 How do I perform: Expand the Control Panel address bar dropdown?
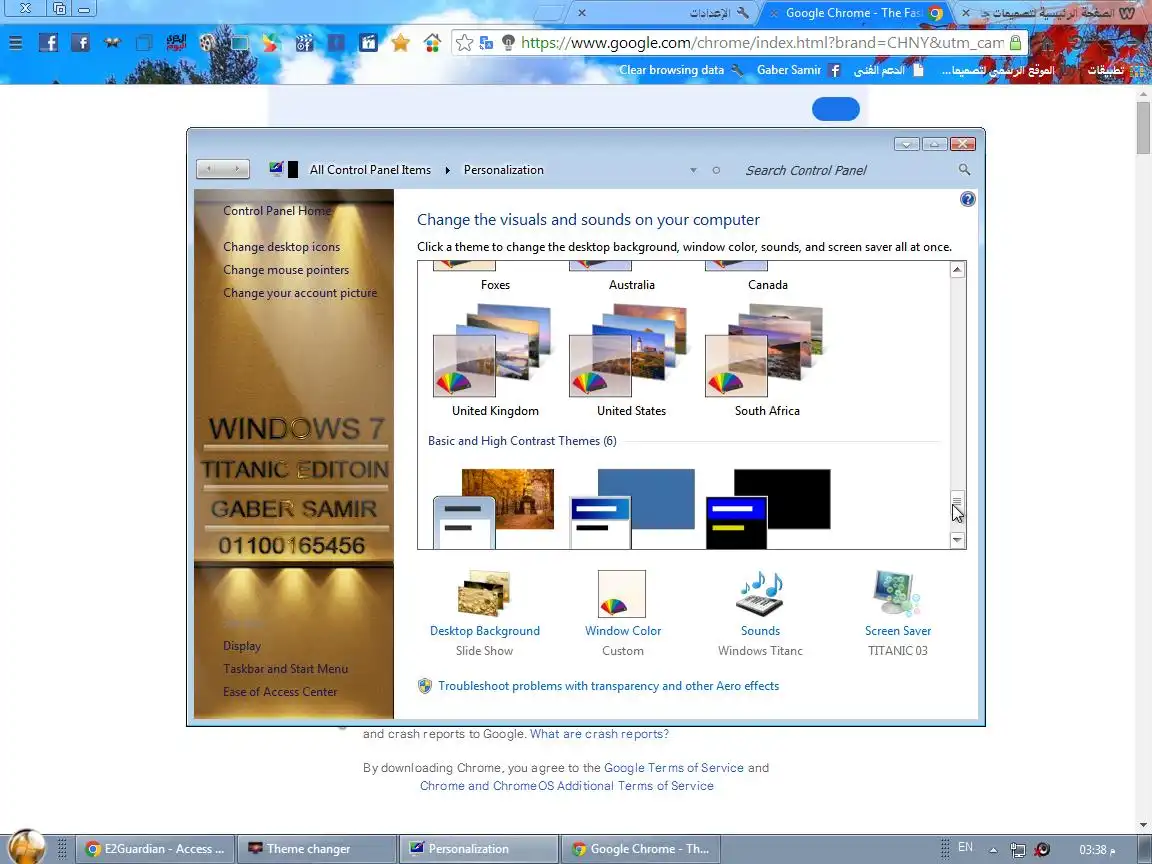[x=693, y=170]
